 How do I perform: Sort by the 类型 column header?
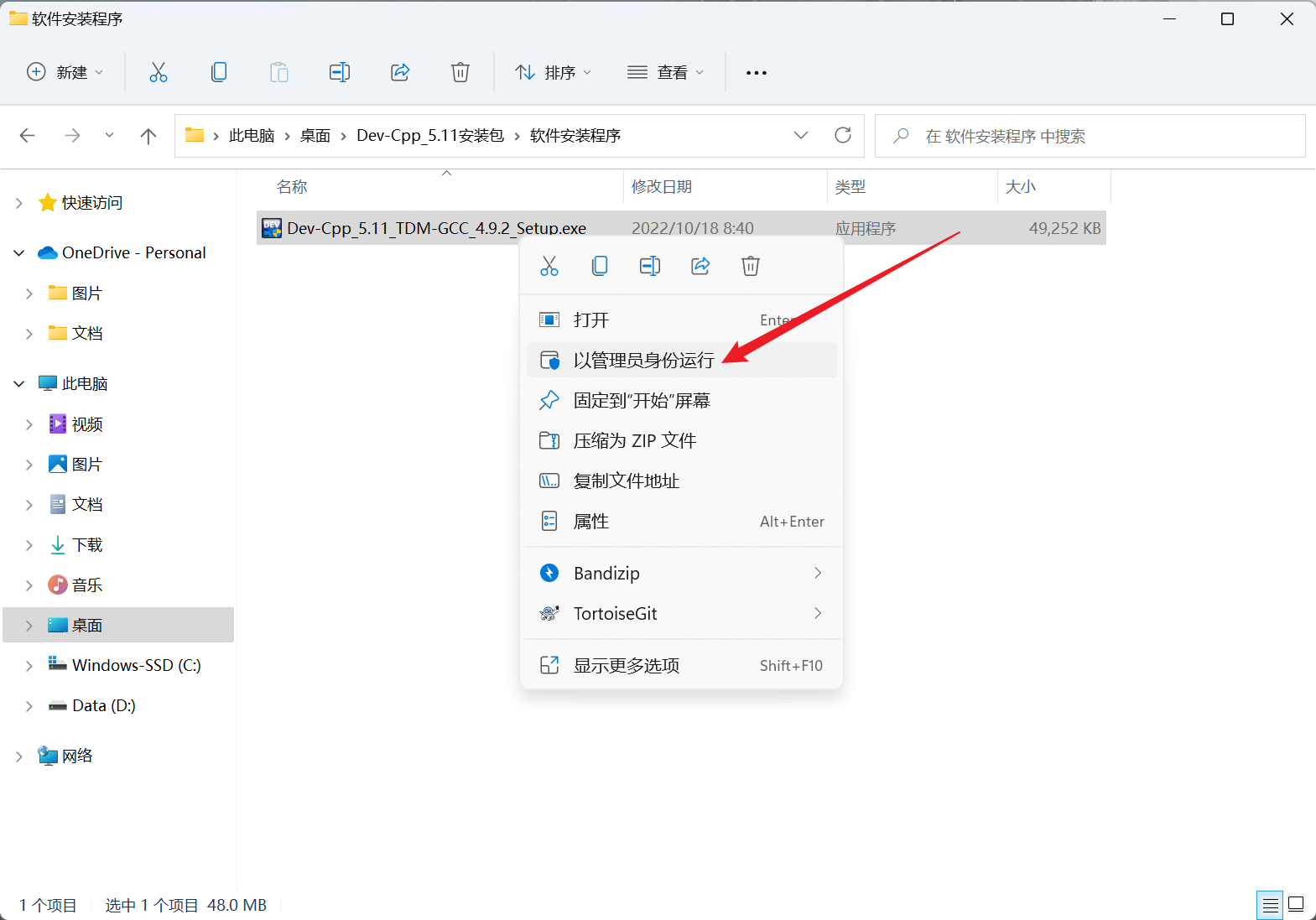[850, 187]
